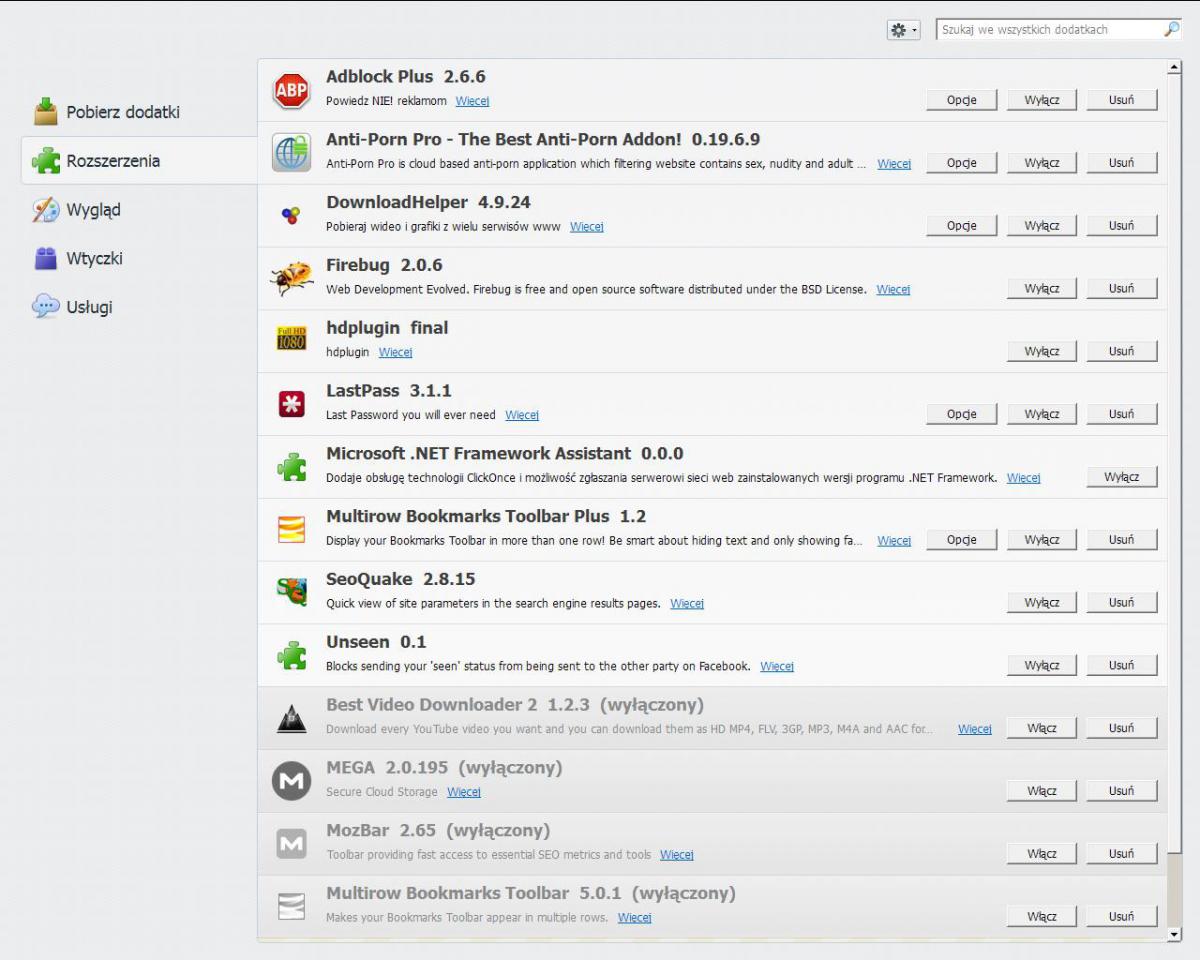Screen dimensions: 1200x960
Task: Switch to the Wygląd section
Action: pos(77,209)
